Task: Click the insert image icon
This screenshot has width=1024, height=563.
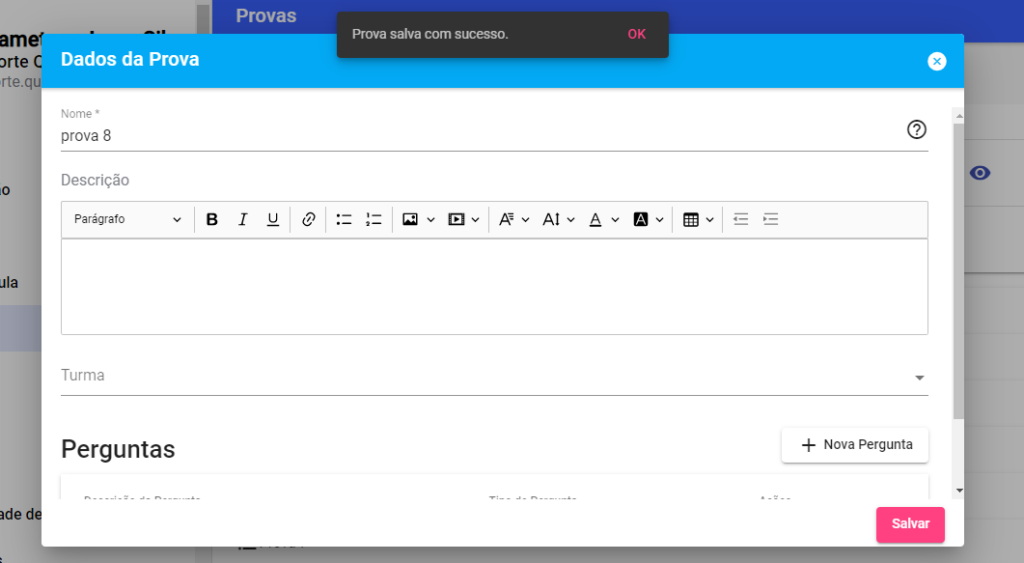Action: 410,219
